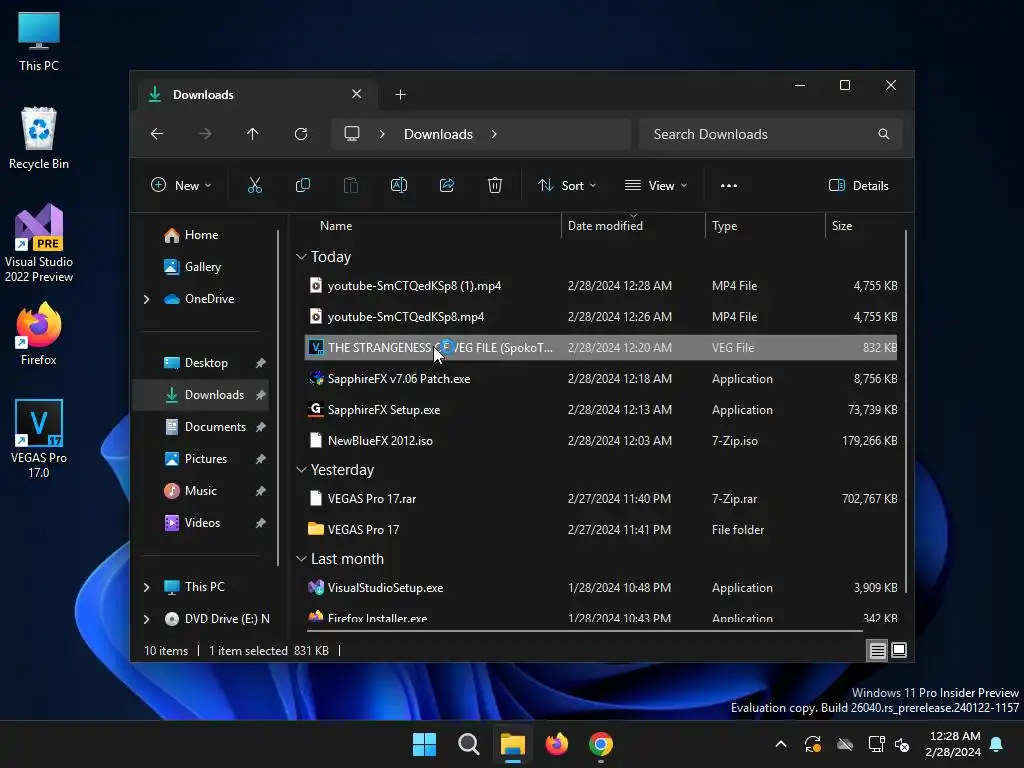The width and height of the screenshot is (1024, 768).
Task: Click the horizontal scrollbar in file list
Action: [585, 631]
